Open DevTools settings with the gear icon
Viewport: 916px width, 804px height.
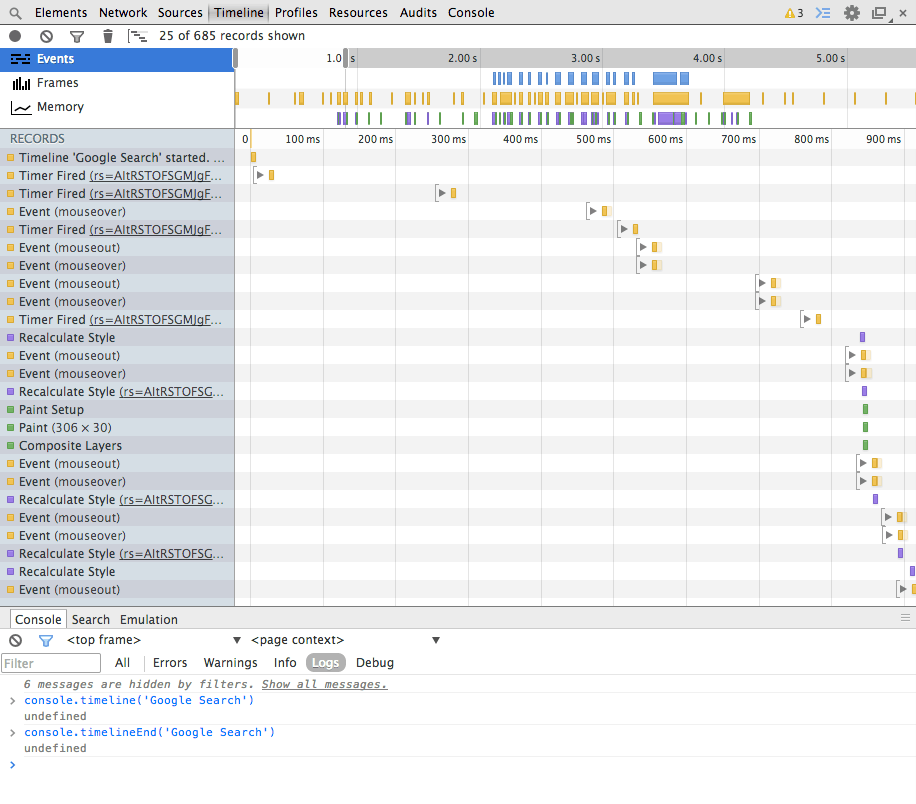point(852,13)
